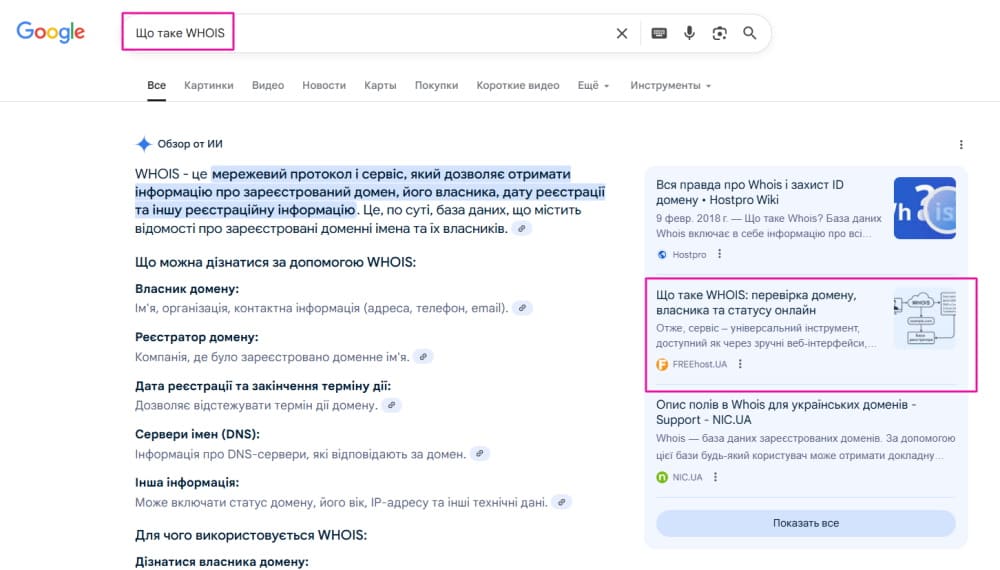
Task: Open 'Що таке WHOIS: перевірка домену' result
Action: (756, 302)
